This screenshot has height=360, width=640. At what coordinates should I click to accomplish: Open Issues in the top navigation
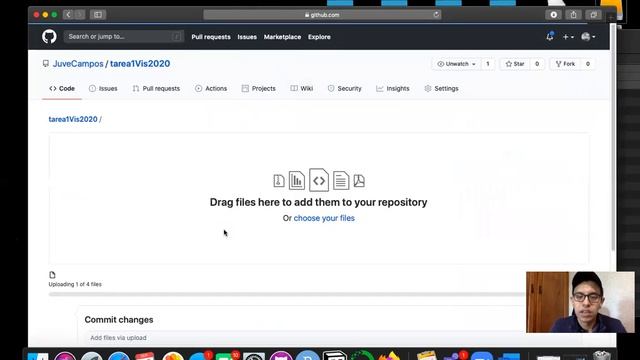pyautogui.click(x=247, y=37)
